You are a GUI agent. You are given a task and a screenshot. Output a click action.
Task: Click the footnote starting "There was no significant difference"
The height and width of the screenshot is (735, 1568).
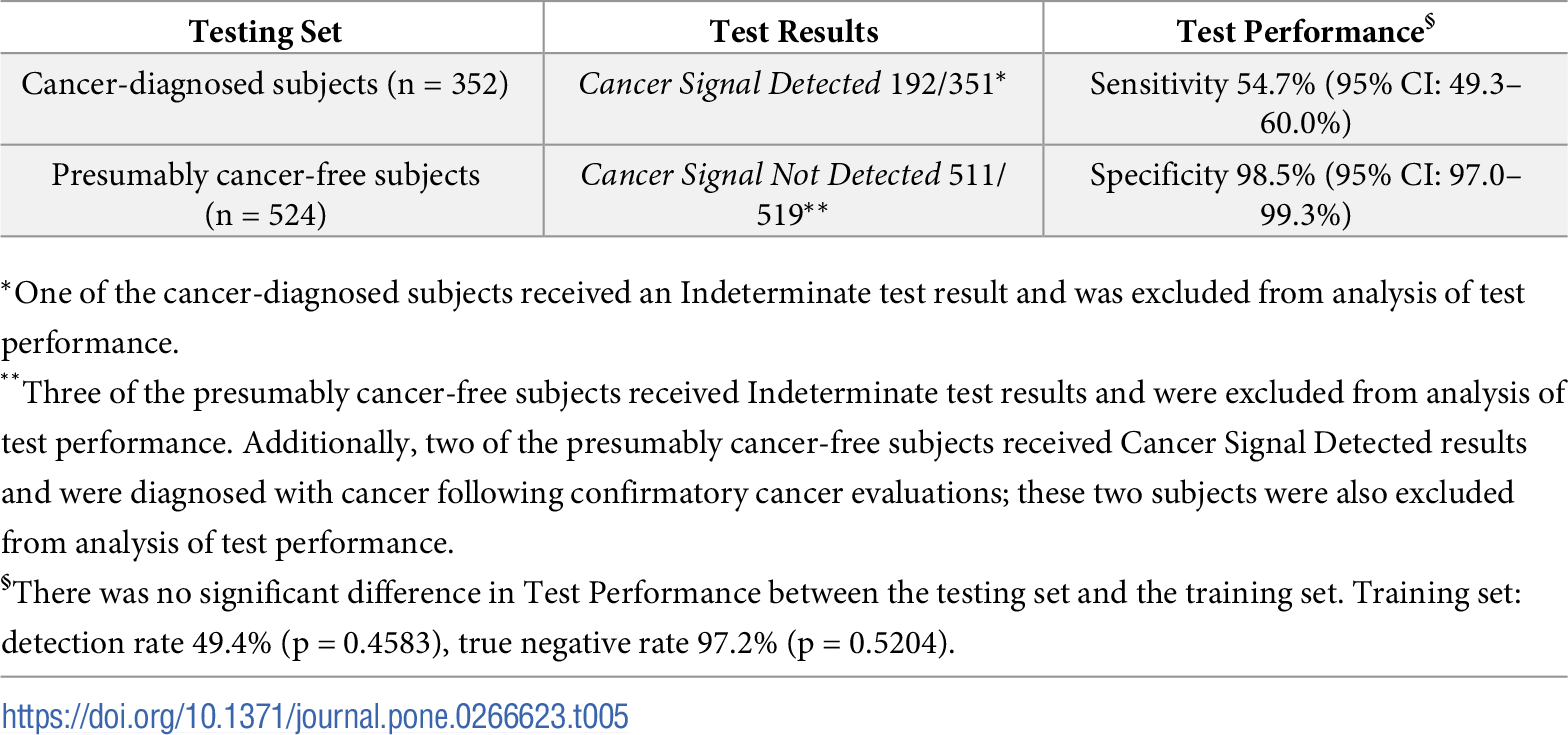(760, 593)
